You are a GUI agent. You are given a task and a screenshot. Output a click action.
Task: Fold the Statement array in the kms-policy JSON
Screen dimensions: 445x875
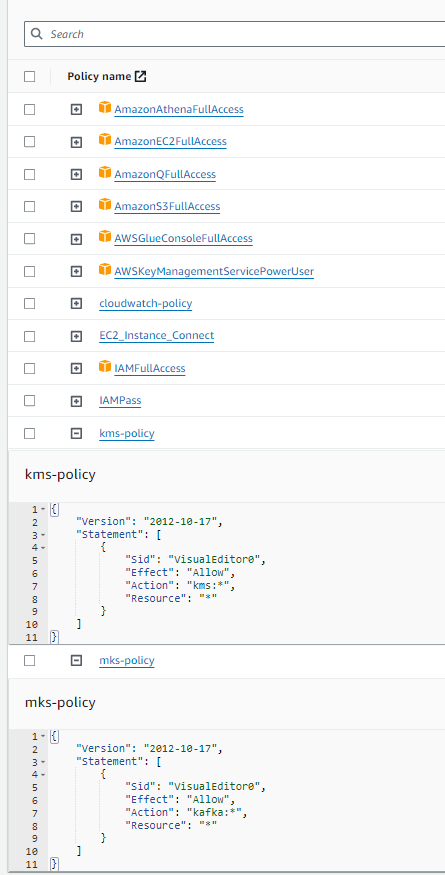(43, 535)
